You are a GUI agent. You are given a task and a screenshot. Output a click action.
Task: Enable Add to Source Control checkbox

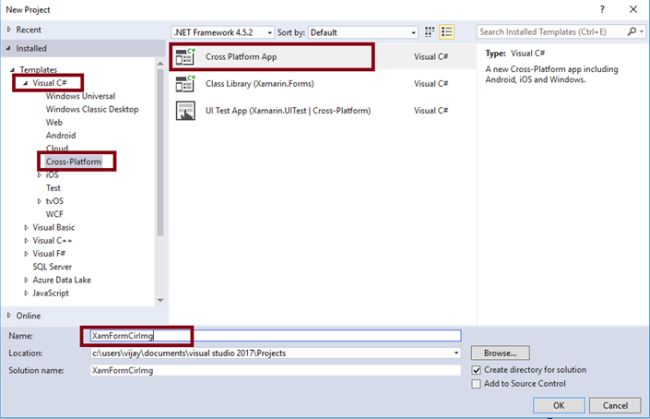point(476,384)
